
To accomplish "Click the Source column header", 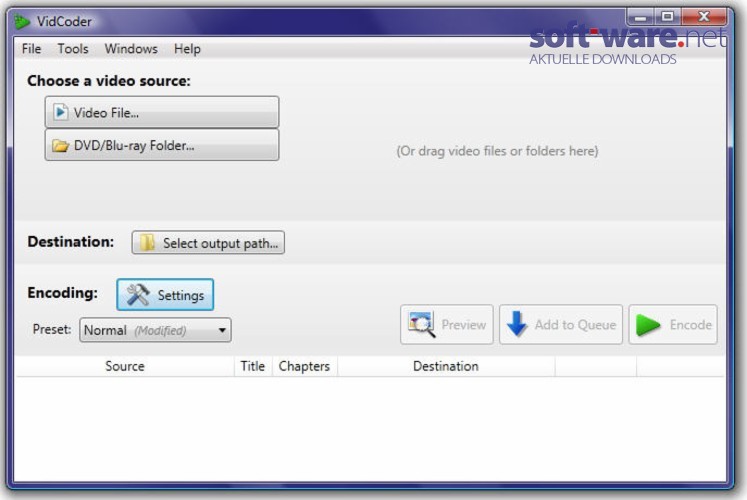I will coord(125,366).
